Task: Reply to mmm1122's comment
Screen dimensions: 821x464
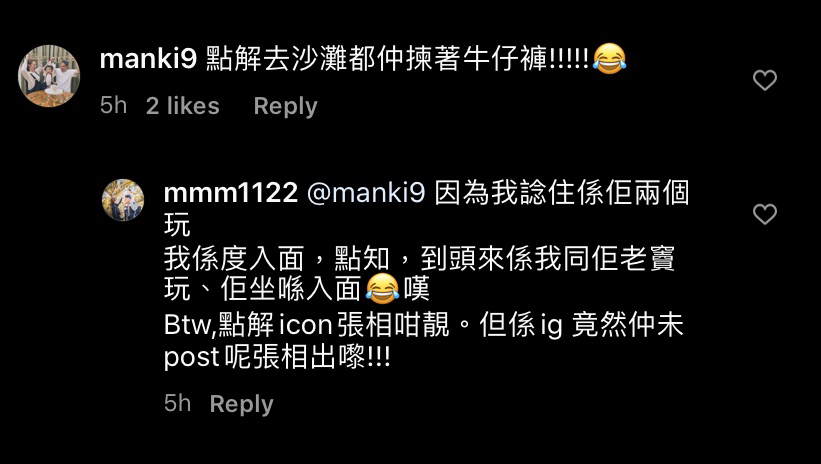Action: (241, 404)
